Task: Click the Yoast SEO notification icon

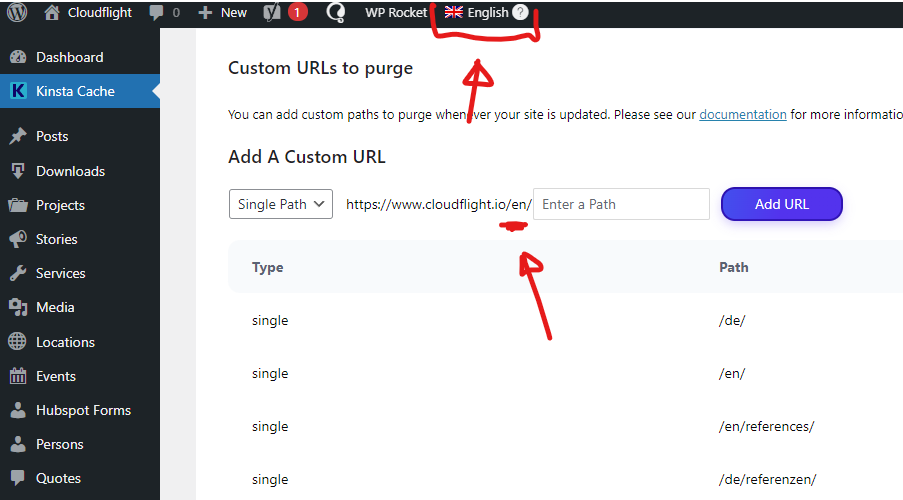Action: click(x=272, y=12)
